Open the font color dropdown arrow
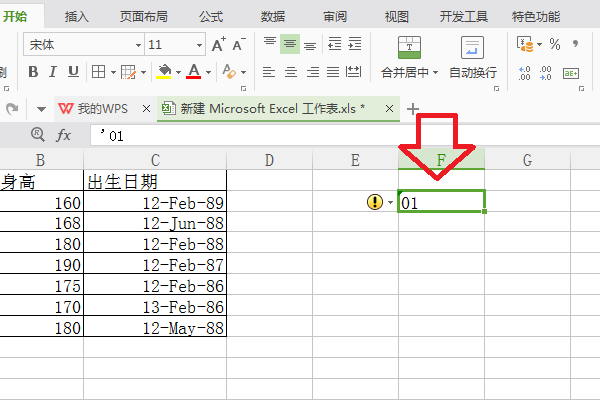This screenshot has width=600, height=400. click(x=209, y=72)
